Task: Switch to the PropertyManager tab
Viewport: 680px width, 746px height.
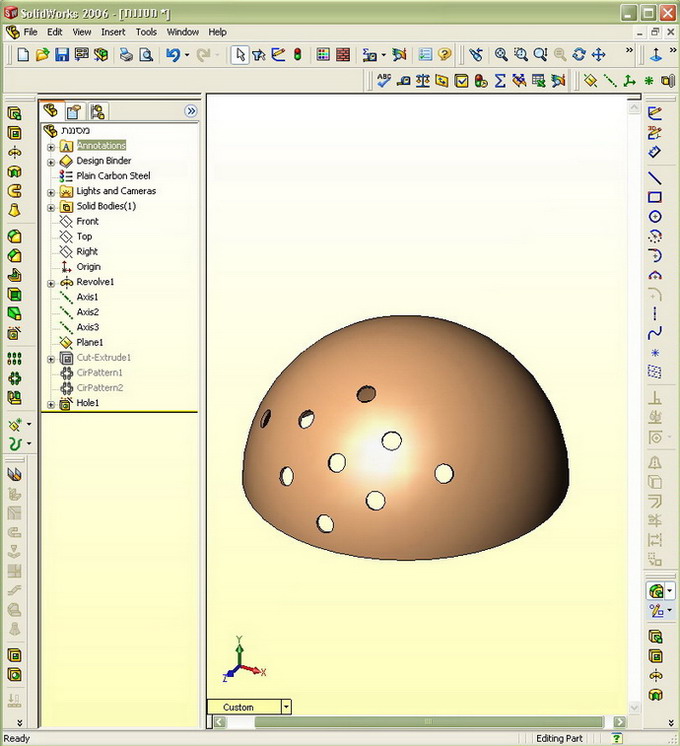Action: 74,111
